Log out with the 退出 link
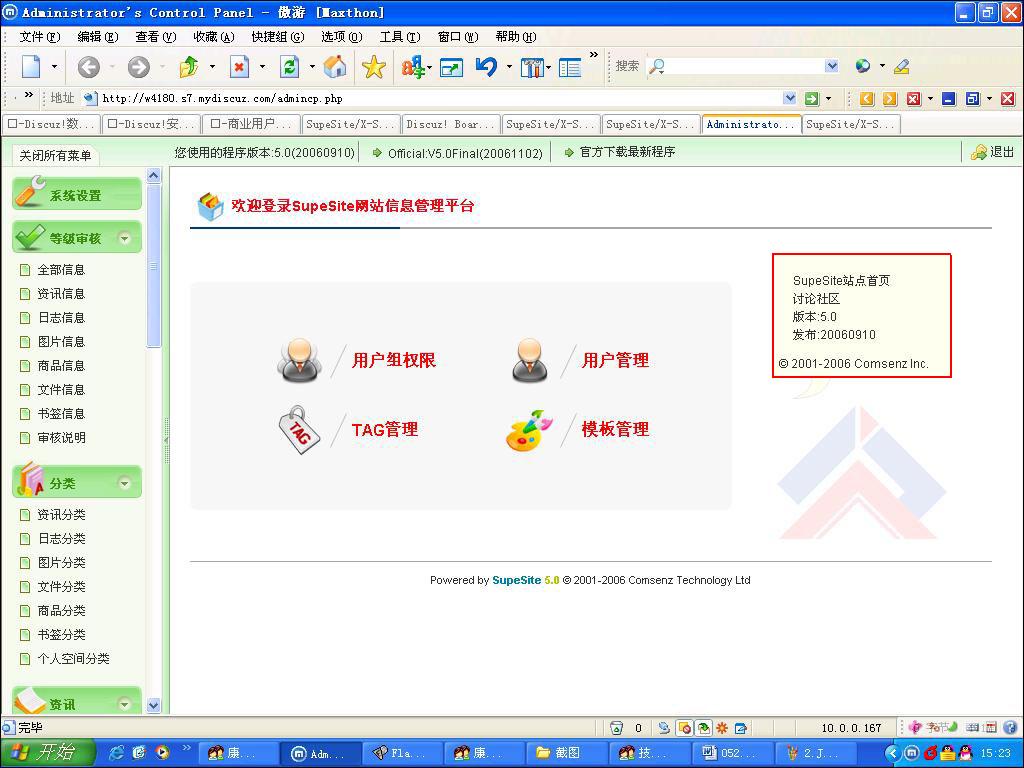The height and width of the screenshot is (768, 1024). 1002,152
